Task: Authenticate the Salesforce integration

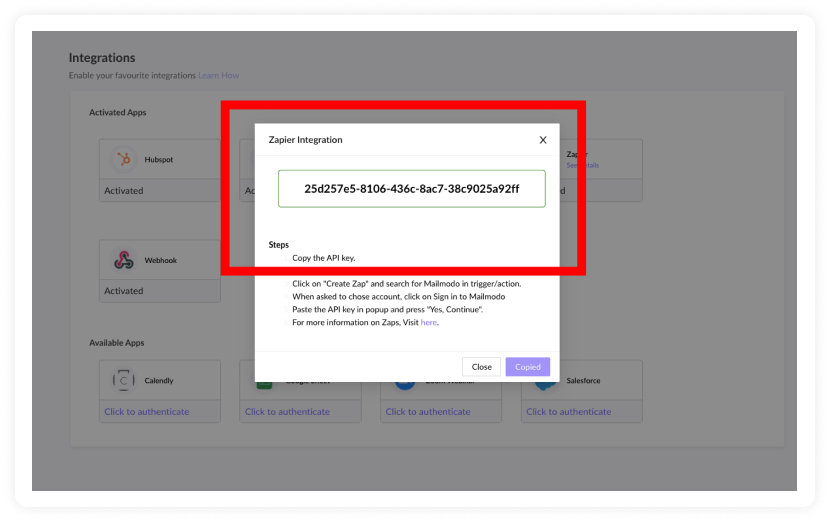Action: [x=569, y=411]
